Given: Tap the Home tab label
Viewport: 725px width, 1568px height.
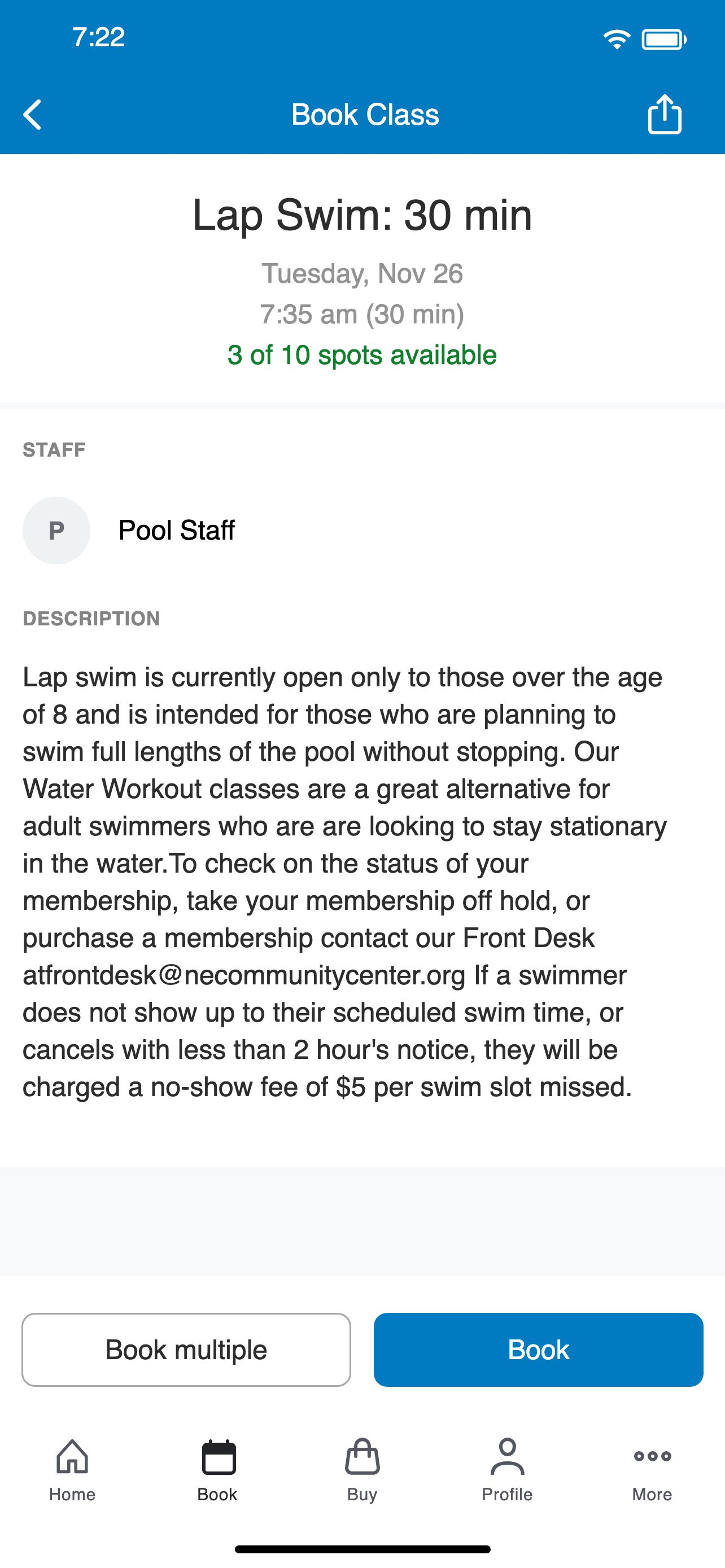Looking at the screenshot, I should pos(72,1495).
